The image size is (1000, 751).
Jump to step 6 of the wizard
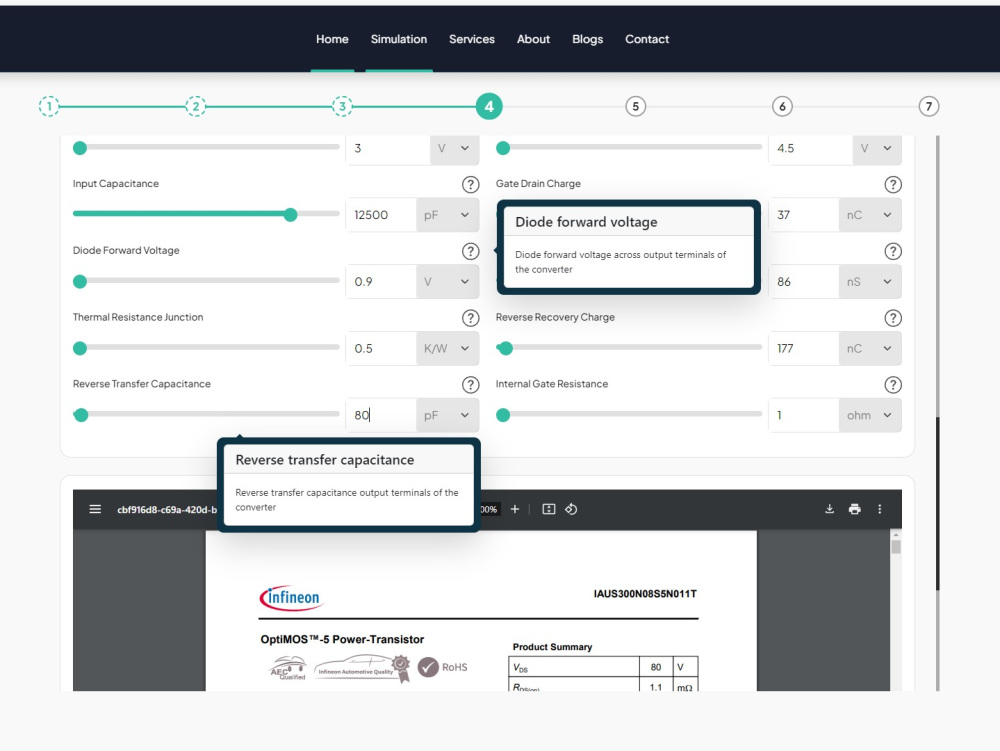click(783, 106)
